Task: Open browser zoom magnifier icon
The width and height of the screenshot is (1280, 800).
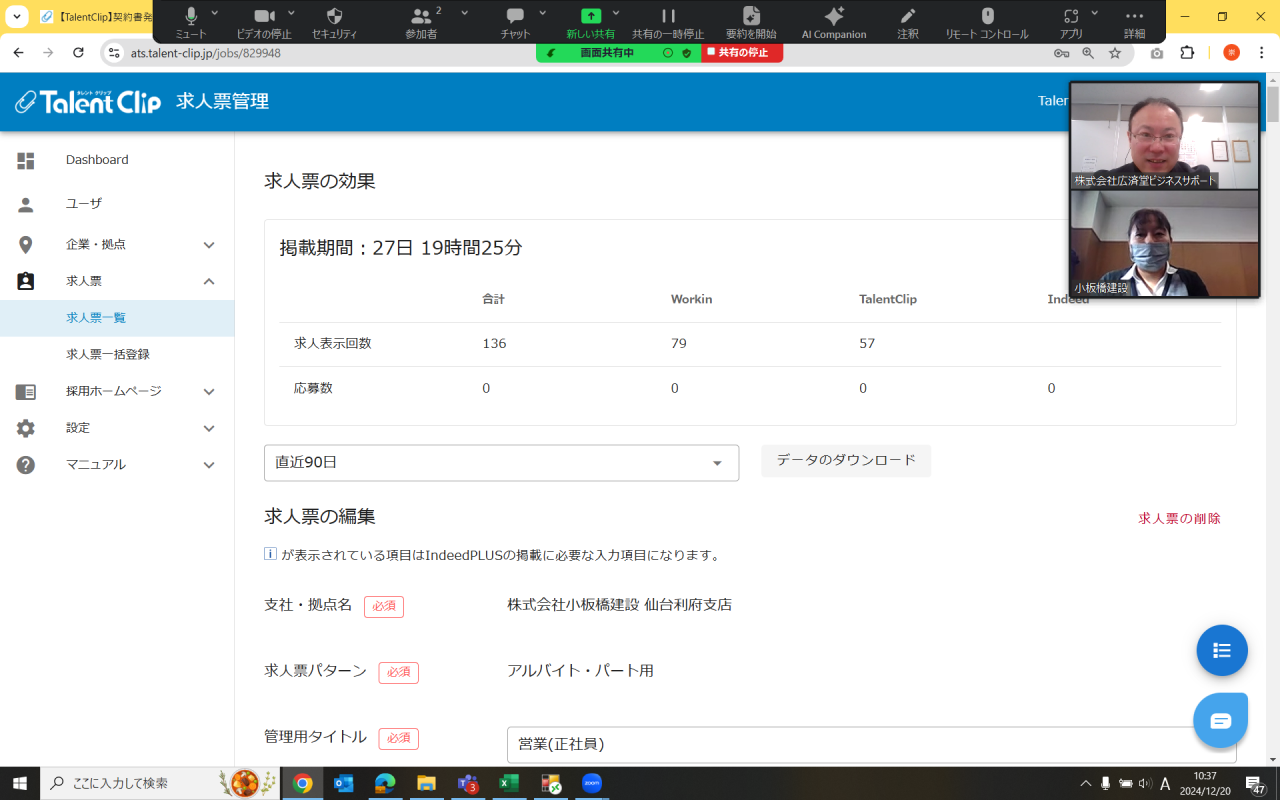Action: point(1088,53)
